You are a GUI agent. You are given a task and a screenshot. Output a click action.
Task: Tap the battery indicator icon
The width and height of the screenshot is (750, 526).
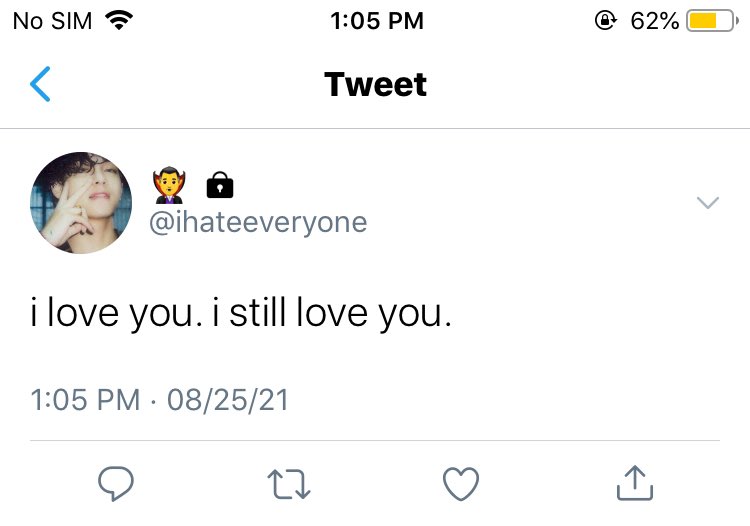(712, 21)
